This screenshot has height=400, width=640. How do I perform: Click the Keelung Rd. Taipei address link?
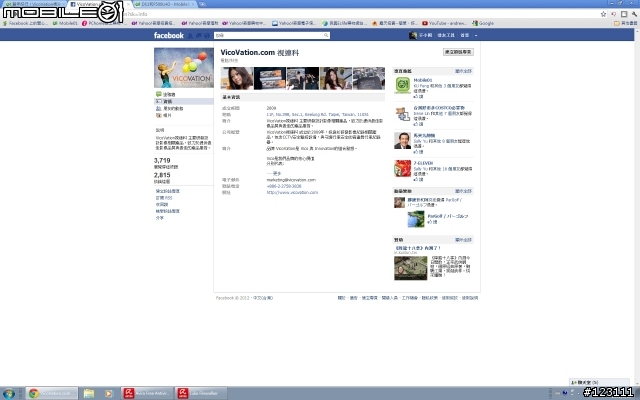click(318, 115)
